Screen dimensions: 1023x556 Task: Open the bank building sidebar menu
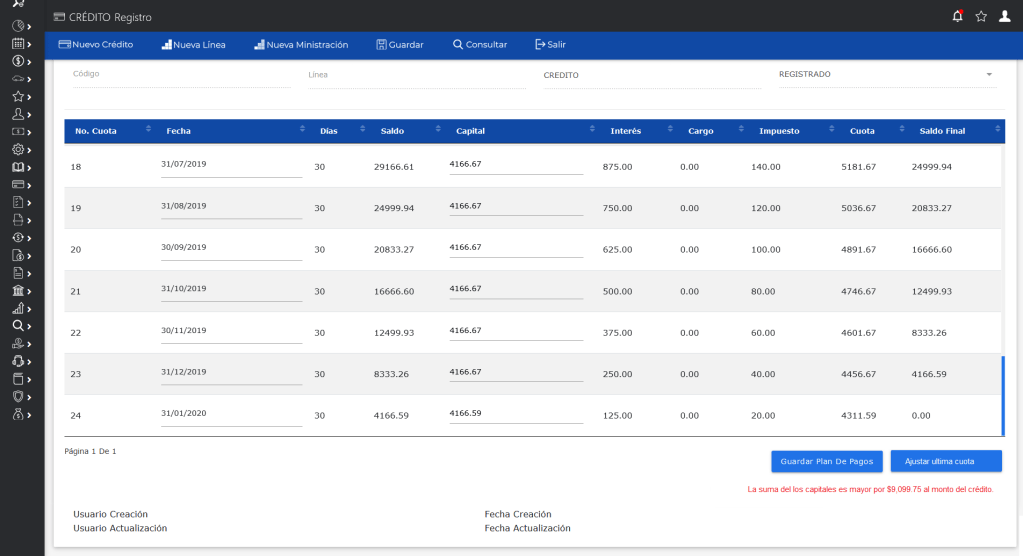(x=18, y=290)
